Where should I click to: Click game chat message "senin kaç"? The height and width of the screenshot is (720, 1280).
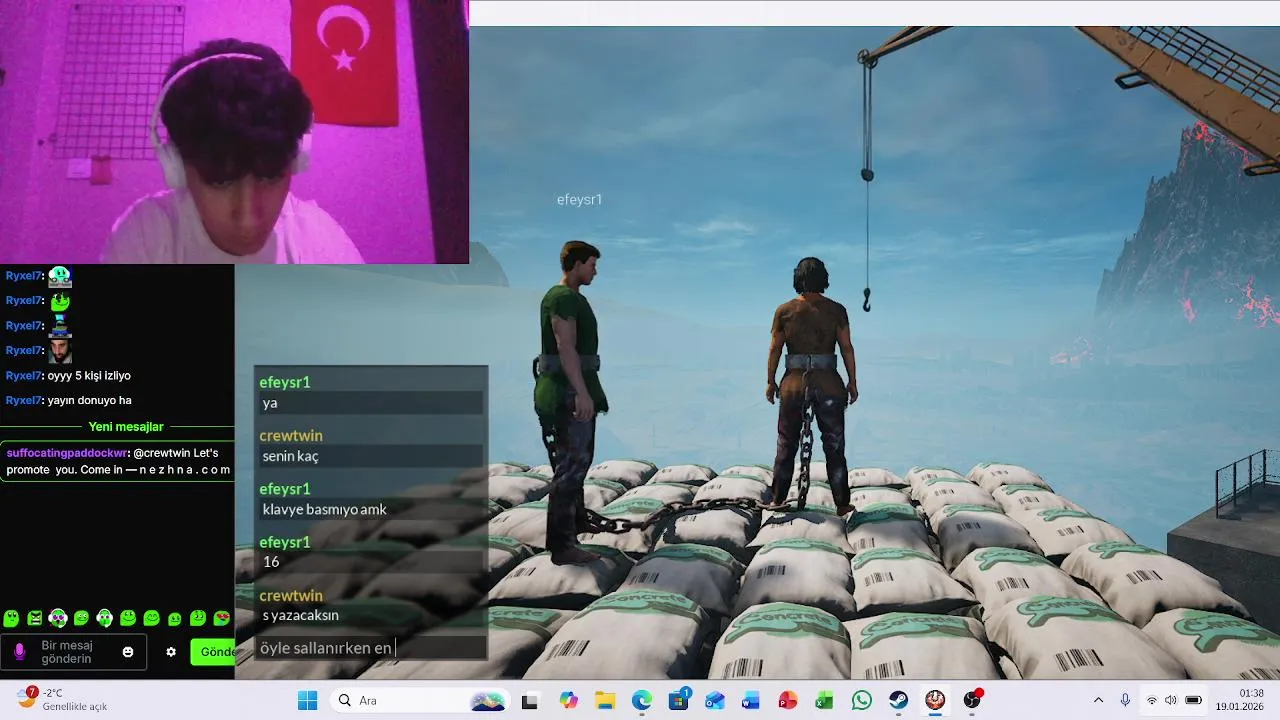click(x=370, y=456)
